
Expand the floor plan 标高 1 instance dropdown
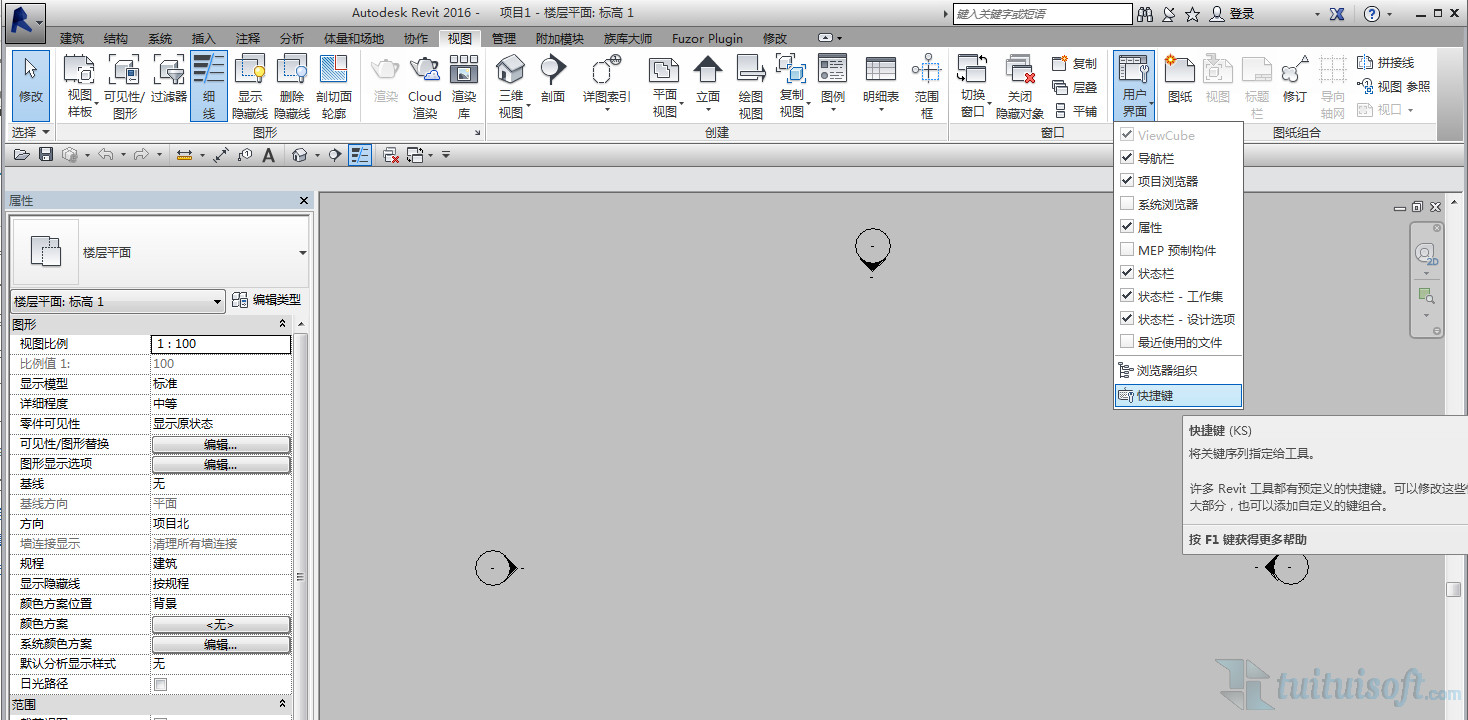point(117,302)
